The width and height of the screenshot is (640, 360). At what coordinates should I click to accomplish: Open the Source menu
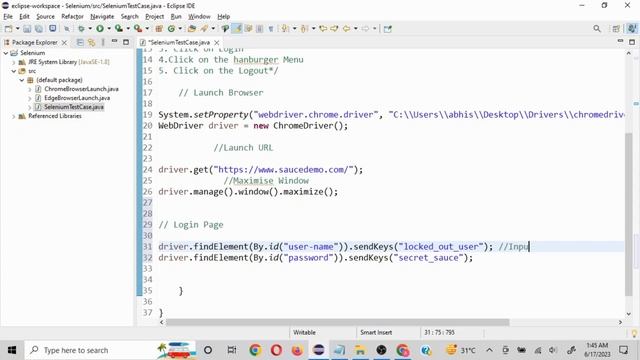(45, 16)
